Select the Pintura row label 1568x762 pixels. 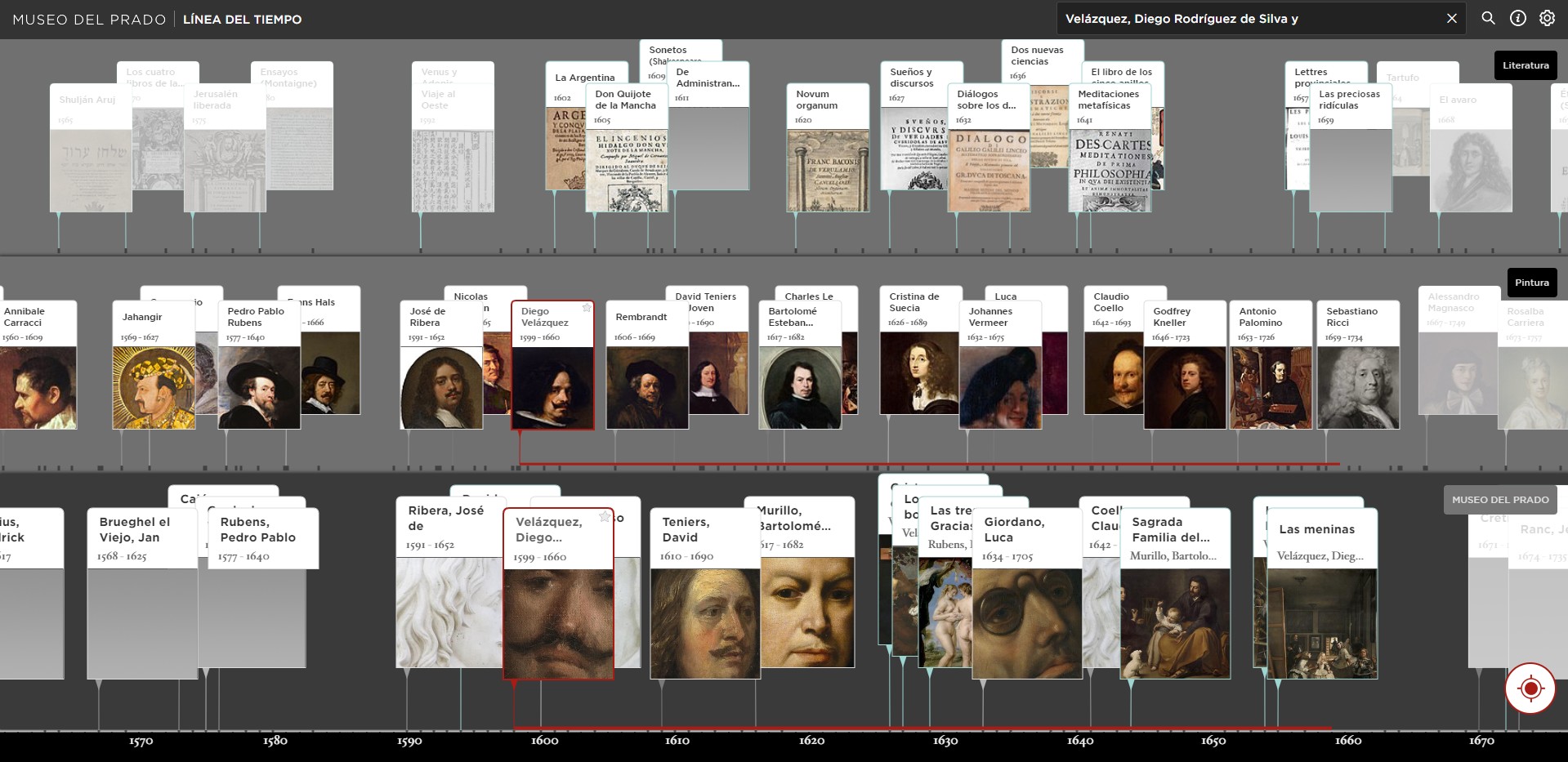point(1531,283)
